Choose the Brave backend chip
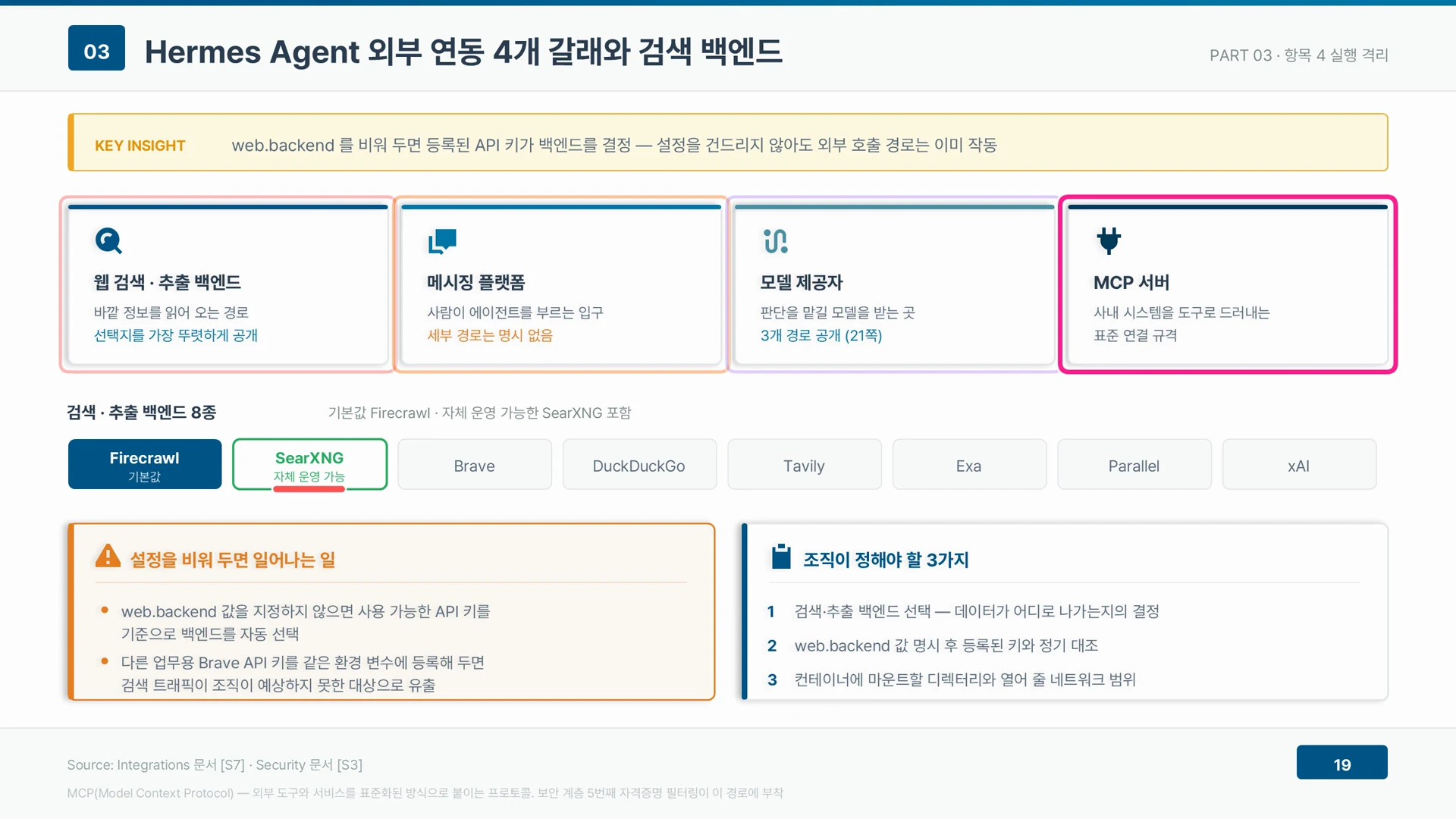 pos(475,464)
